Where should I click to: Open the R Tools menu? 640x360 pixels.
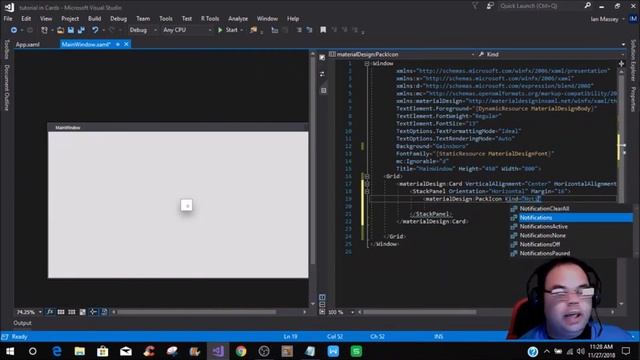(x=210, y=19)
